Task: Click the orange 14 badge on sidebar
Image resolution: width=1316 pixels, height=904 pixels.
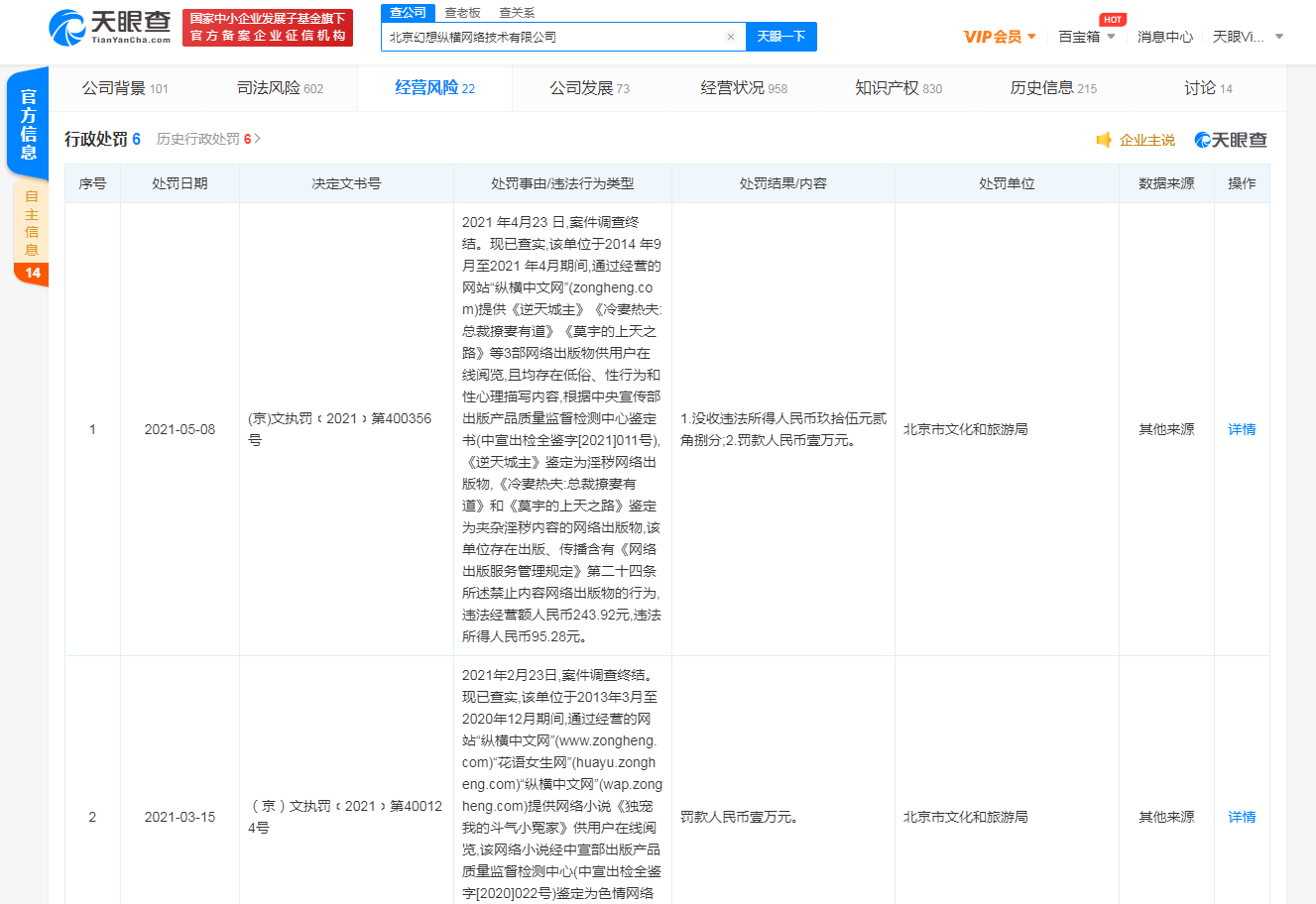Action: pyautogui.click(x=32, y=273)
